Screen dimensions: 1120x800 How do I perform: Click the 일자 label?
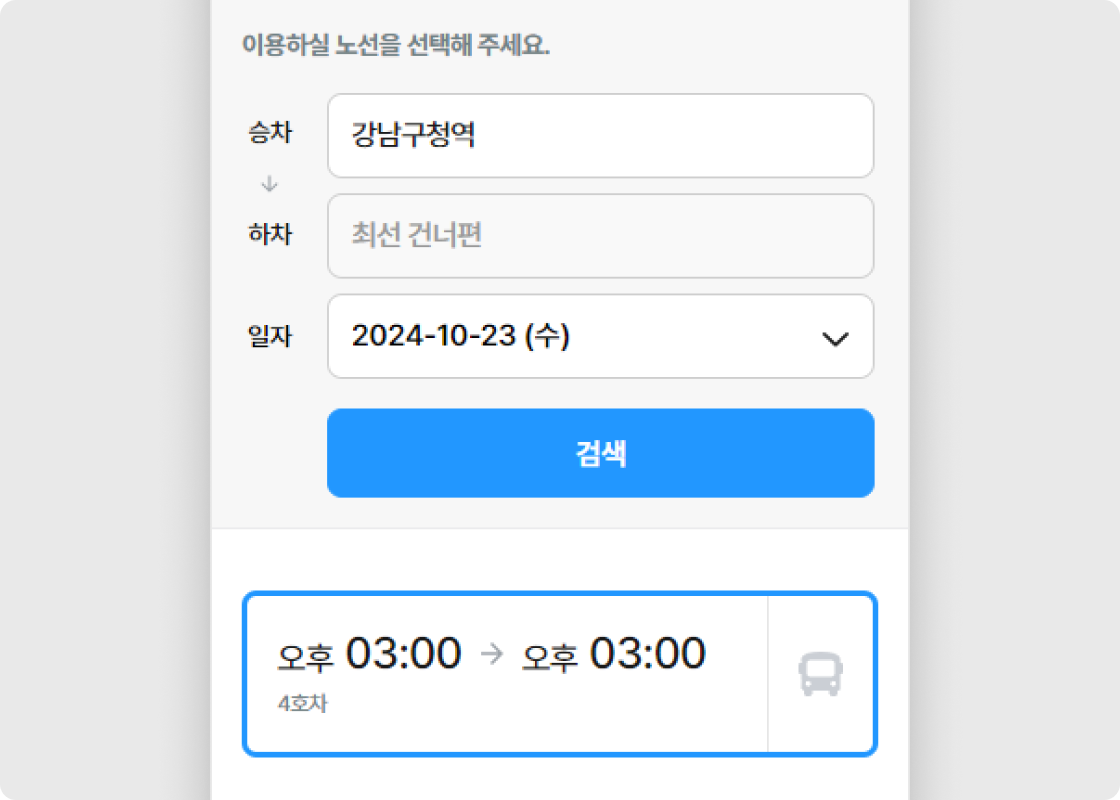tap(270, 336)
